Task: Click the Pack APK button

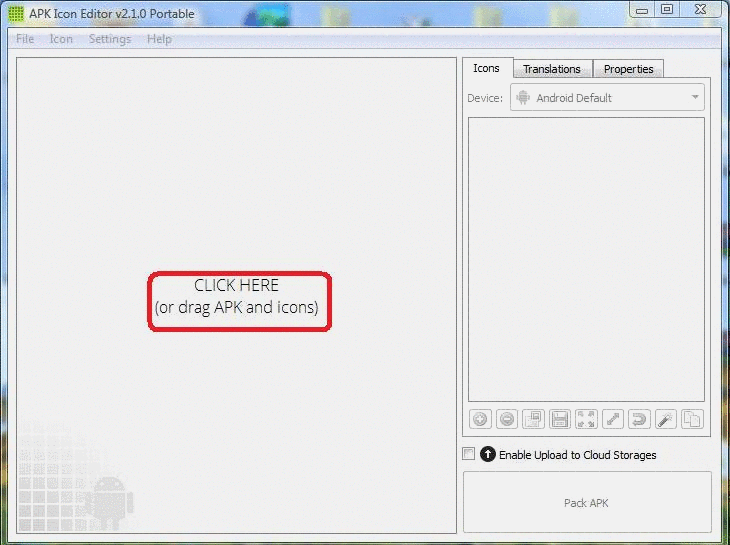Action: pyautogui.click(x=587, y=502)
